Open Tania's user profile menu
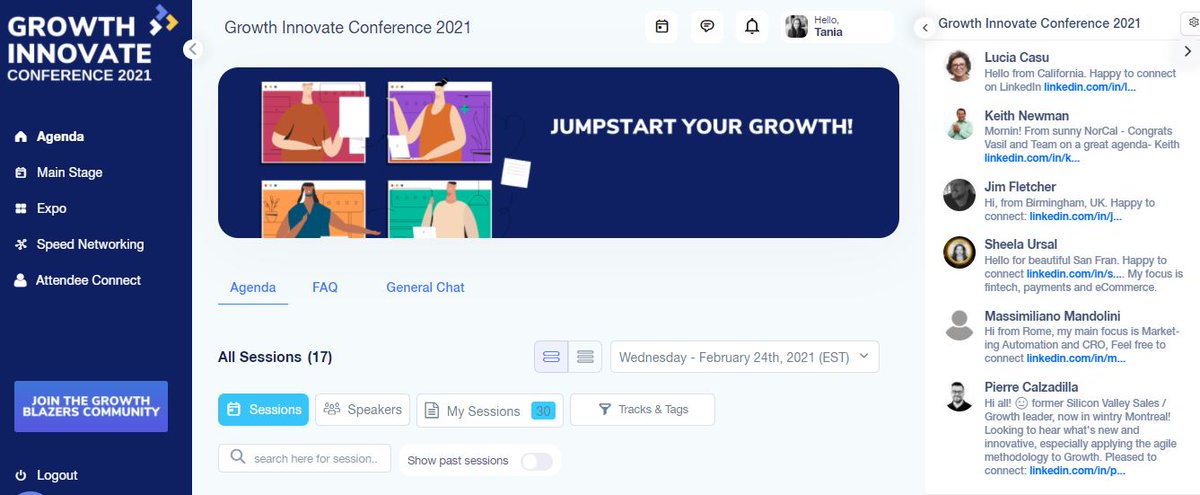The width and height of the screenshot is (1200, 495). (837, 27)
